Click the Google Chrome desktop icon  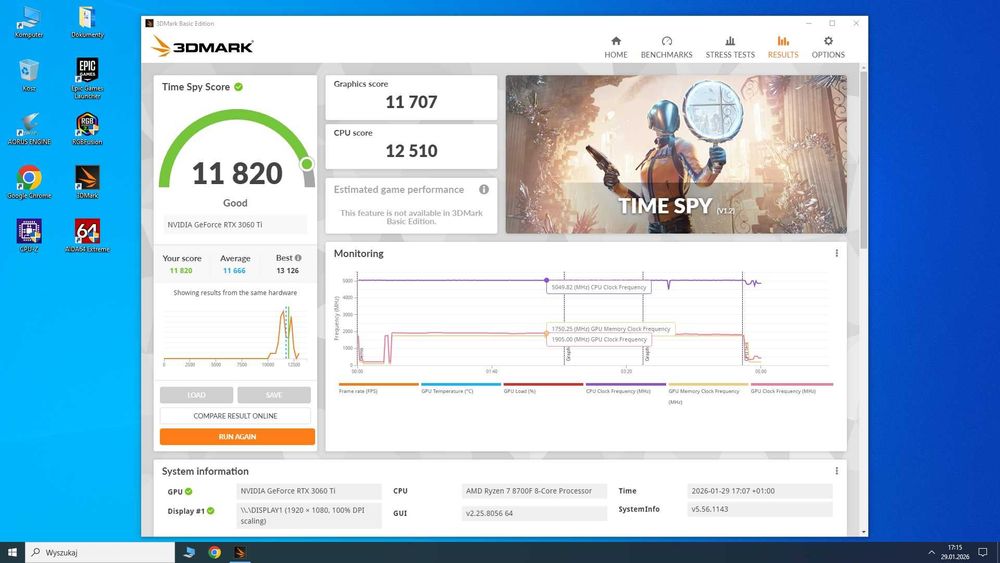pos(29,182)
